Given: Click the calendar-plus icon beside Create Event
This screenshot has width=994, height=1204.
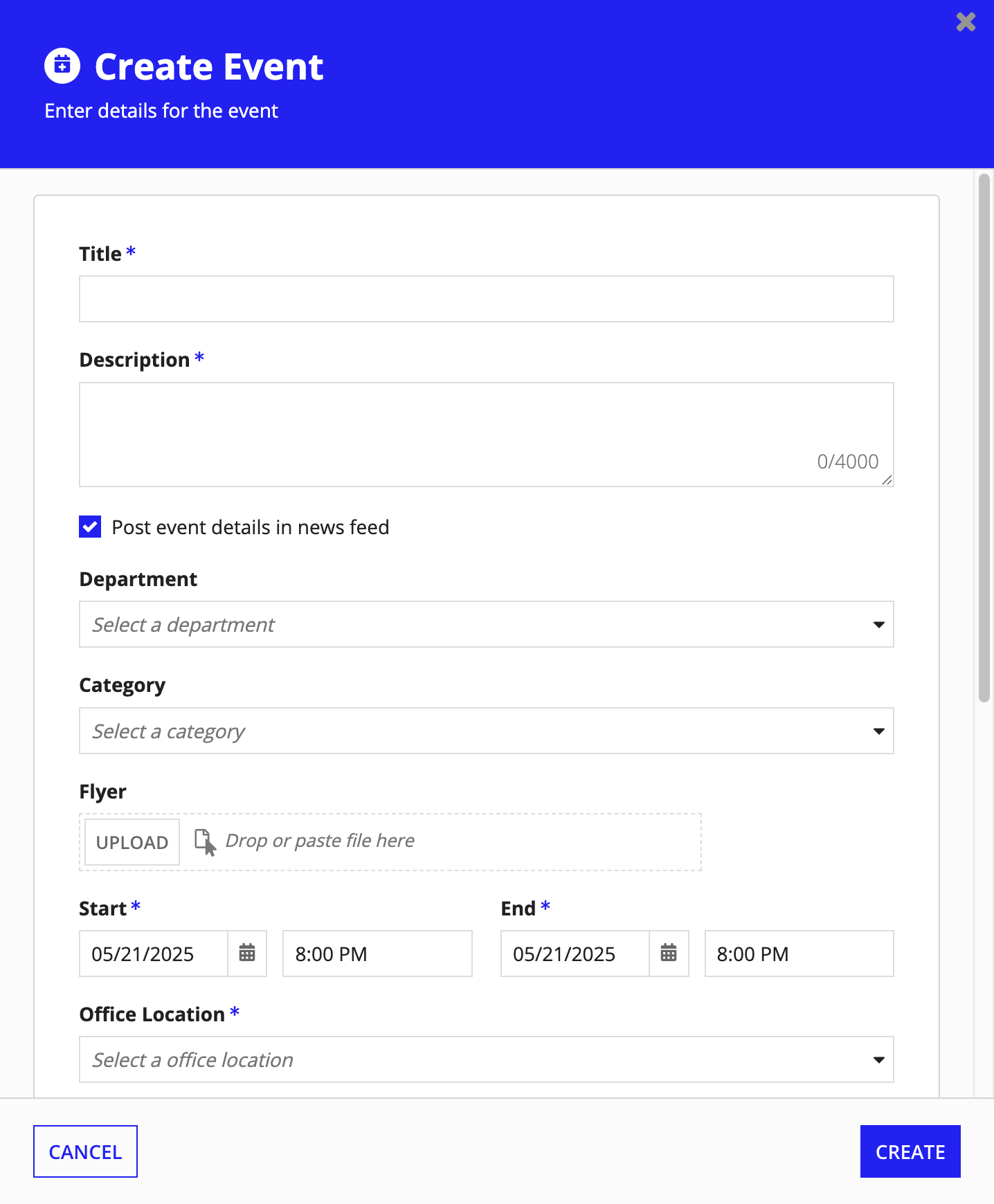Looking at the screenshot, I should 62,66.
